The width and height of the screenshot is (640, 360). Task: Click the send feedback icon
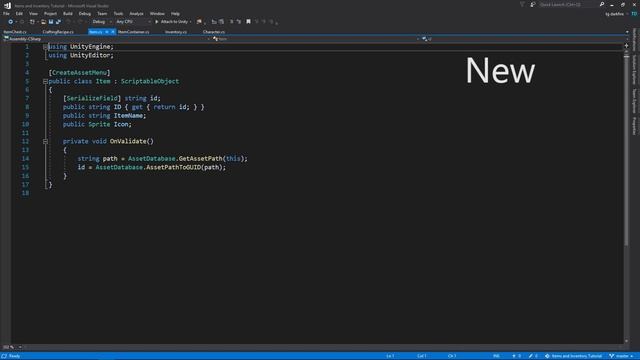(x=533, y=4)
